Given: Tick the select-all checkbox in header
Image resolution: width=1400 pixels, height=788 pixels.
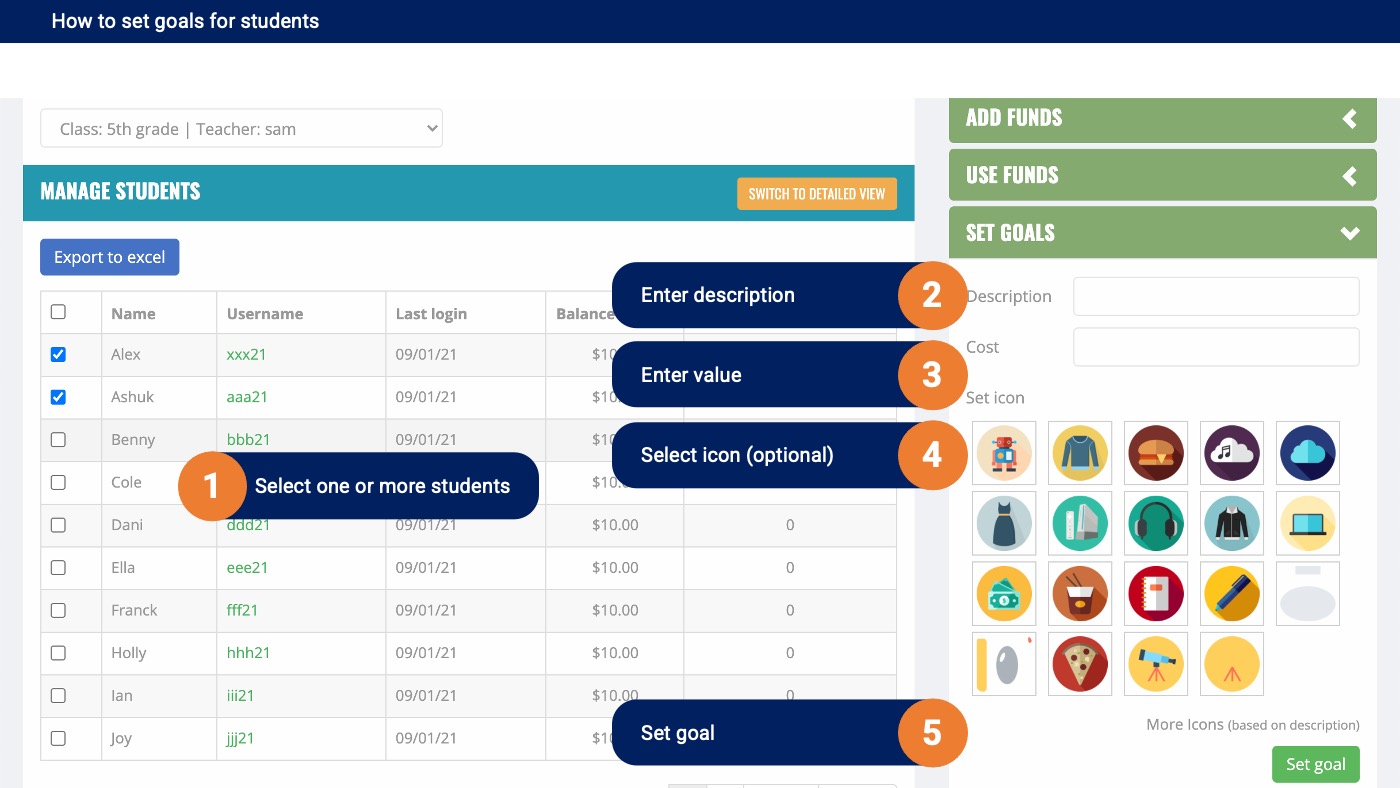Looking at the screenshot, I should pos(58,312).
